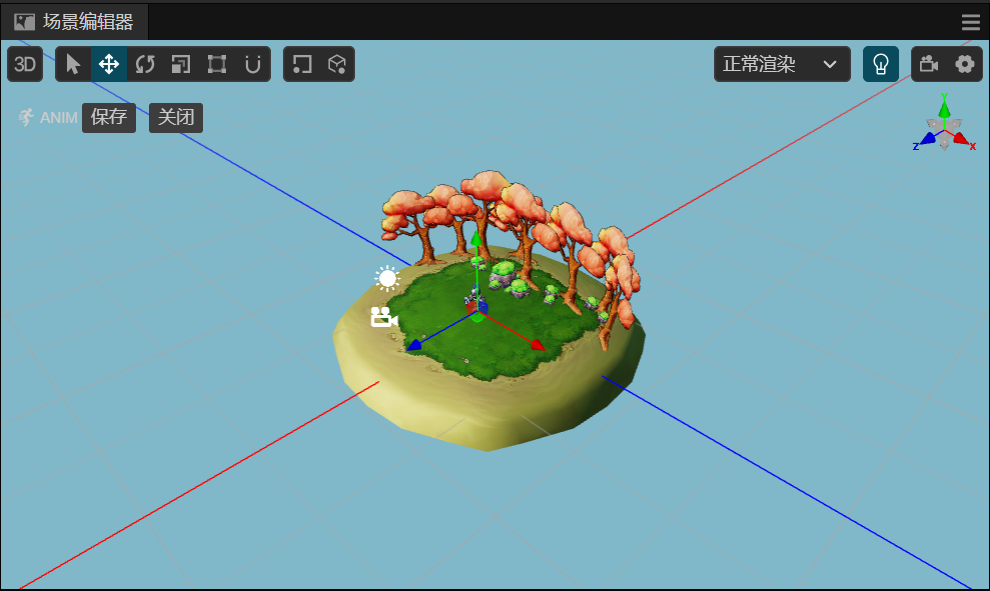The image size is (990, 591).
Task: Activate the move transform tool
Action: tap(109, 64)
